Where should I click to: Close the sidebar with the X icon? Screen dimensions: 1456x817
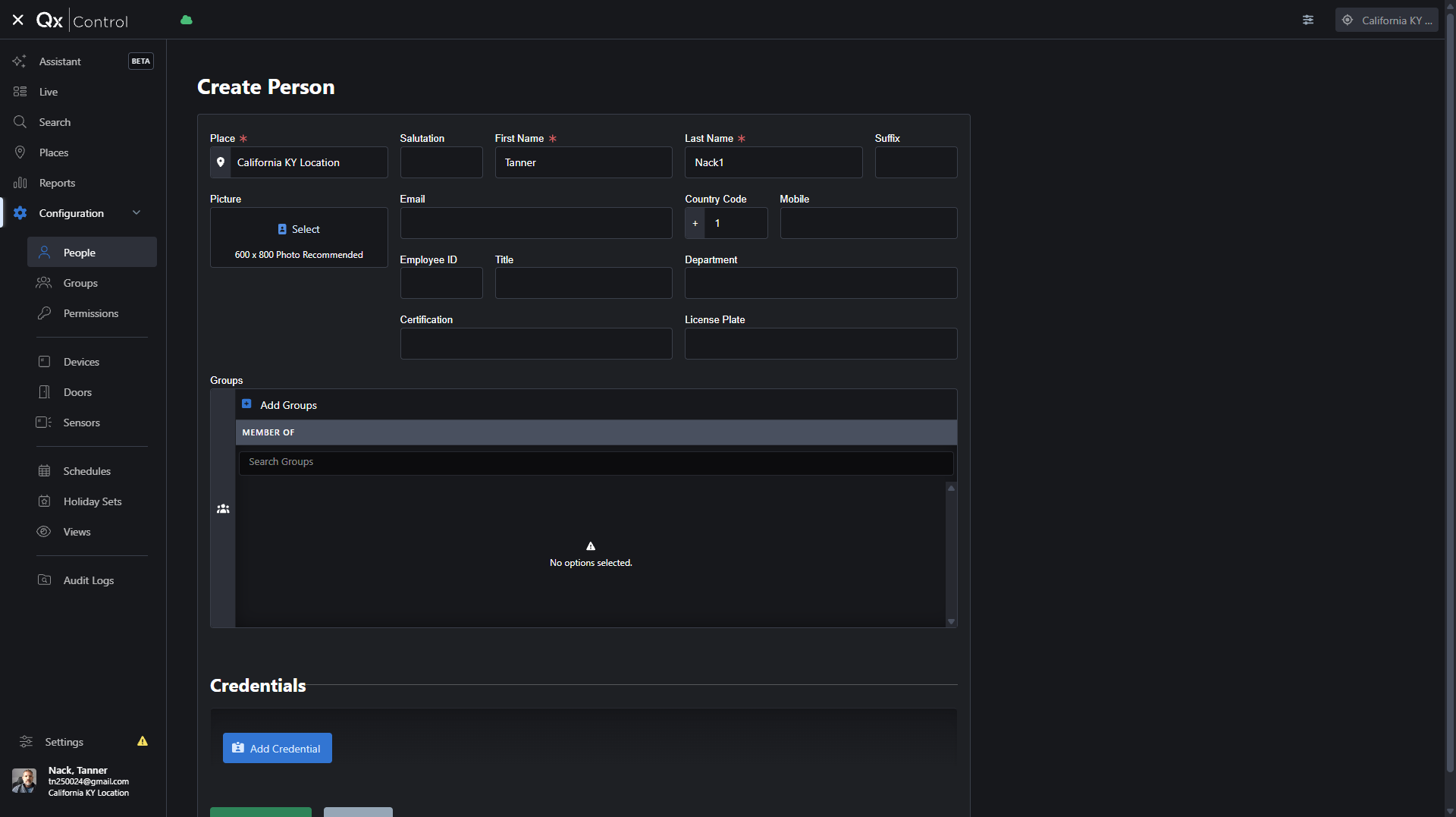[x=18, y=20]
